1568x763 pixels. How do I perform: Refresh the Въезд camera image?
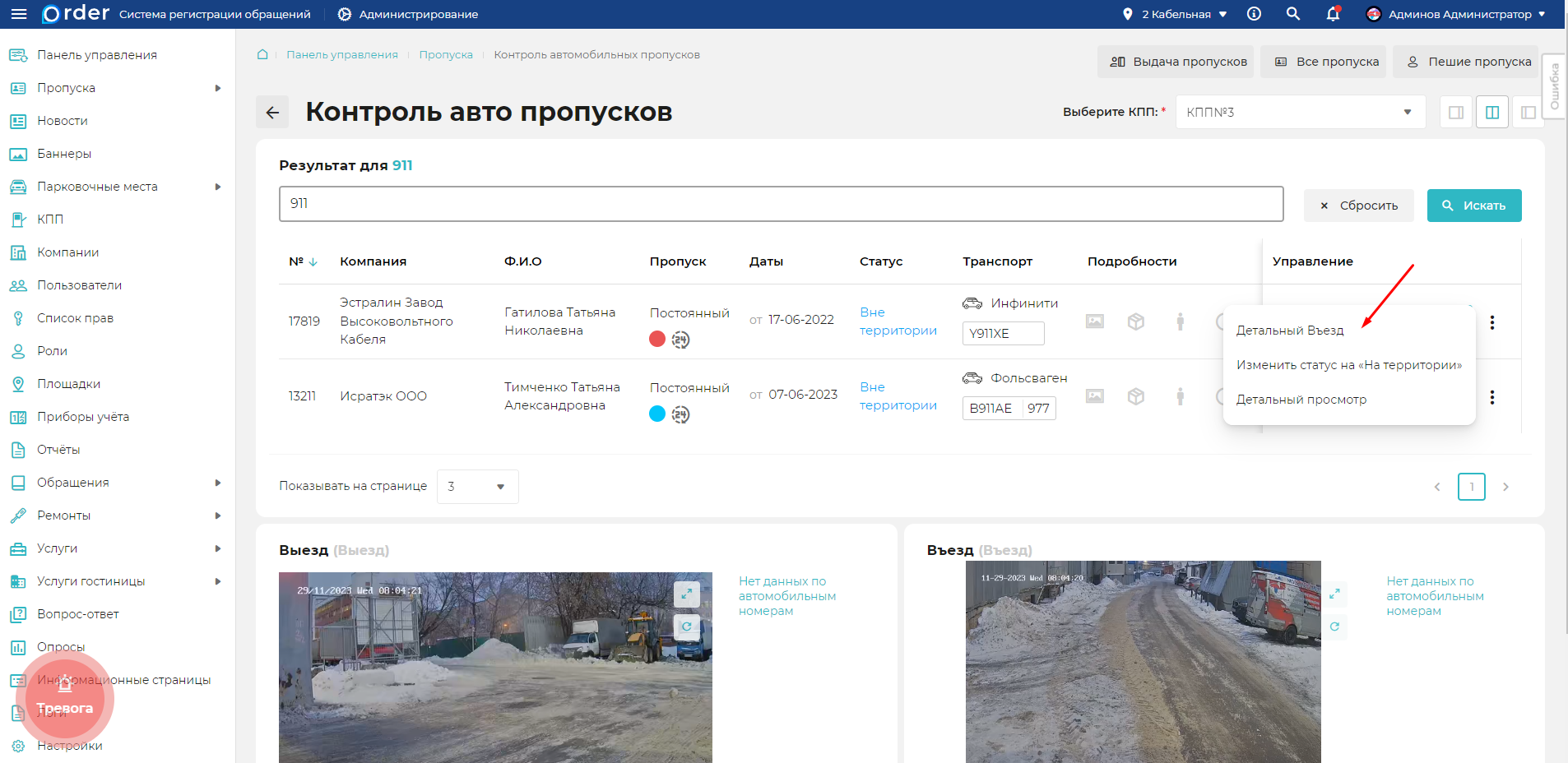click(1335, 627)
